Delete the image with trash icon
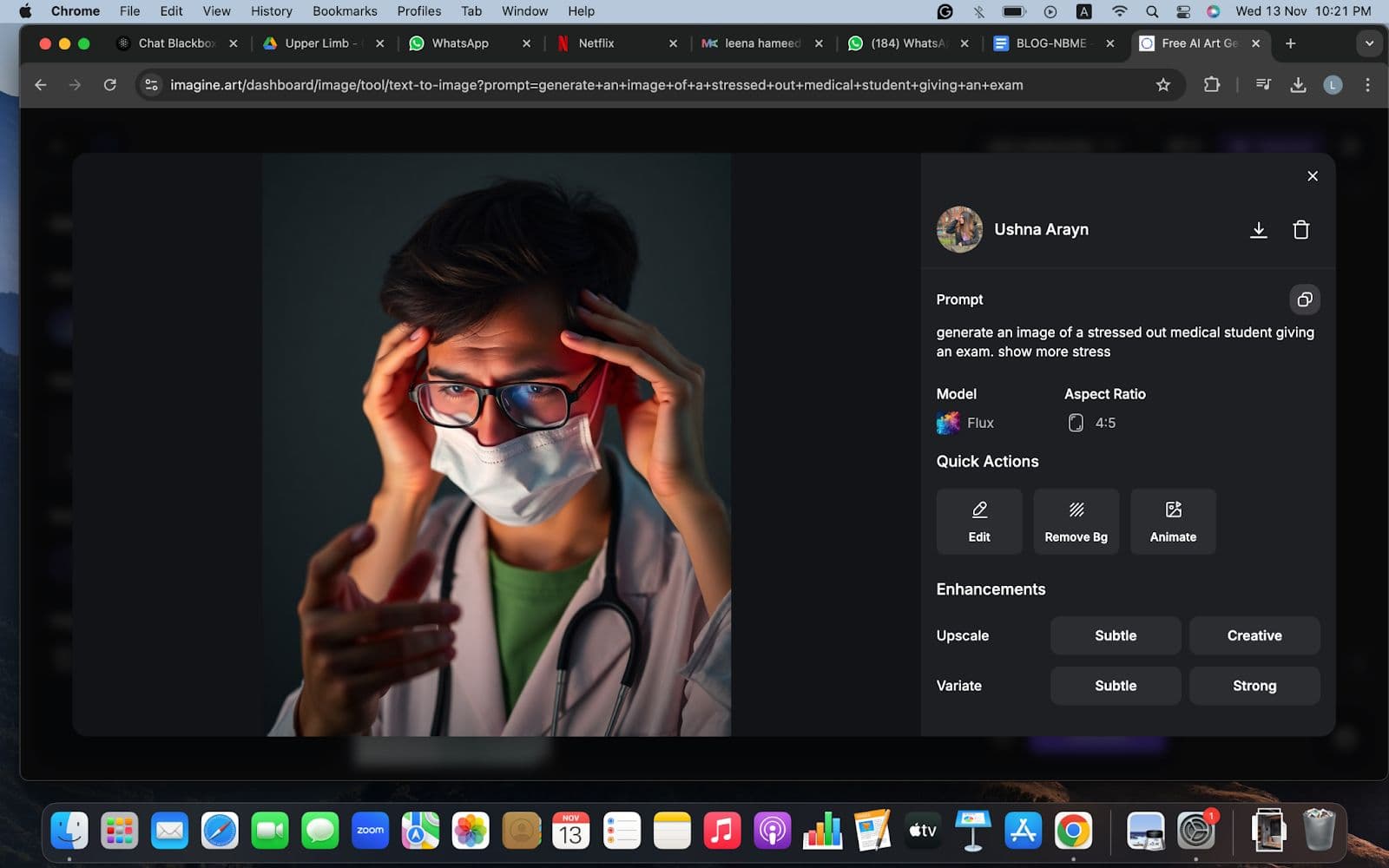This screenshot has height=868, width=1389. pyautogui.click(x=1300, y=230)
